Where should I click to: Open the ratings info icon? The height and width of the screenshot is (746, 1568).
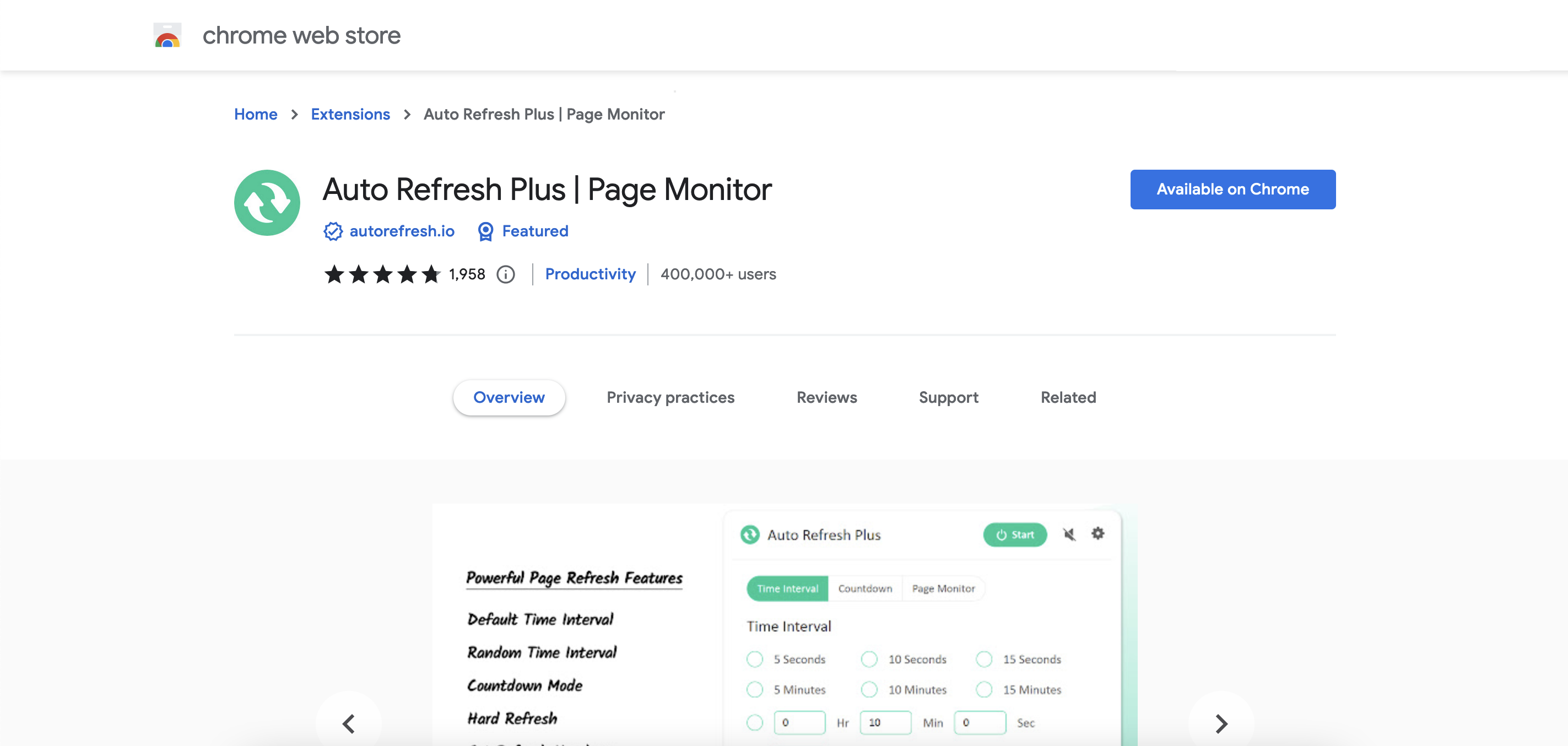pos(506,274)
